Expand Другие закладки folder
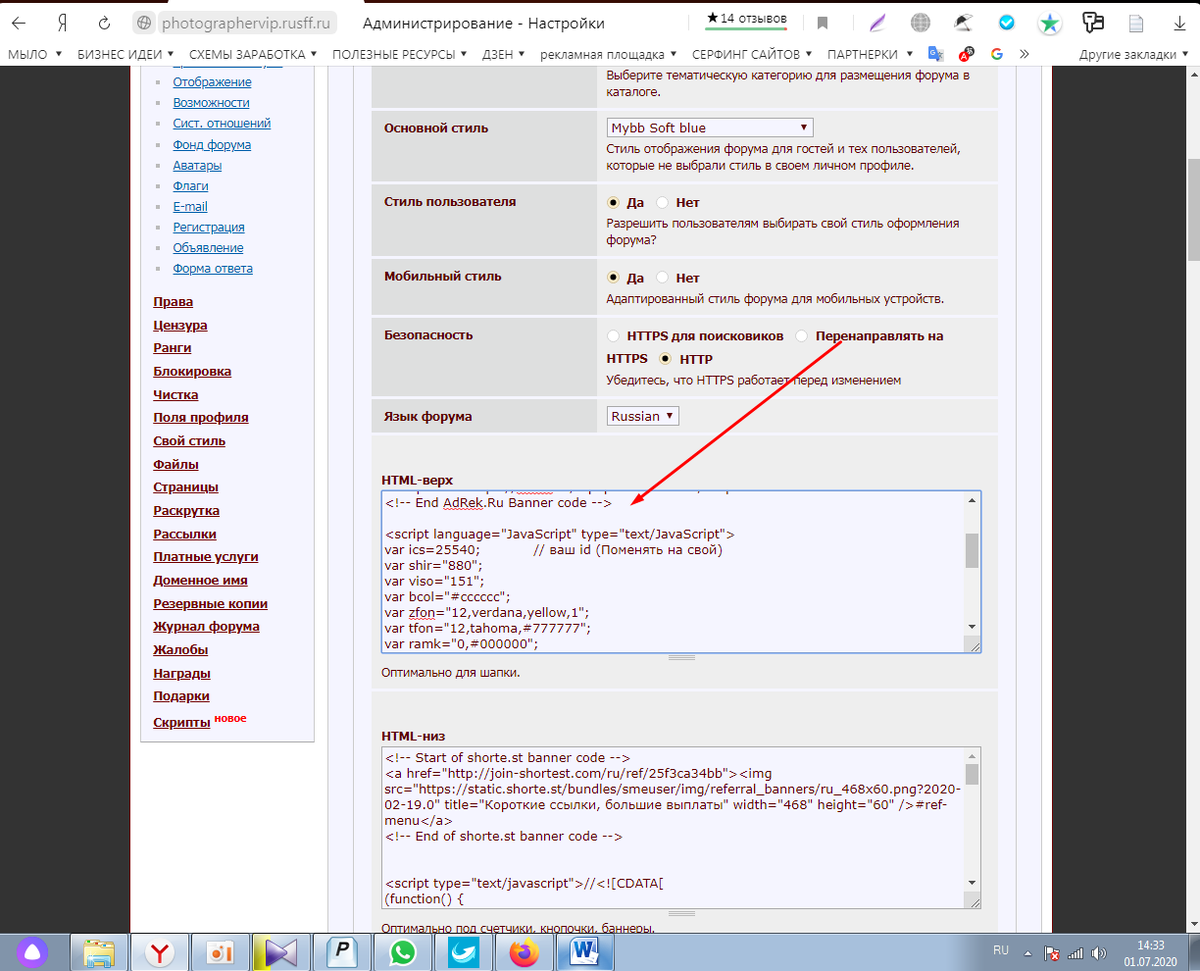Viewport: 1200px width, 971px height. [1134, 54]
